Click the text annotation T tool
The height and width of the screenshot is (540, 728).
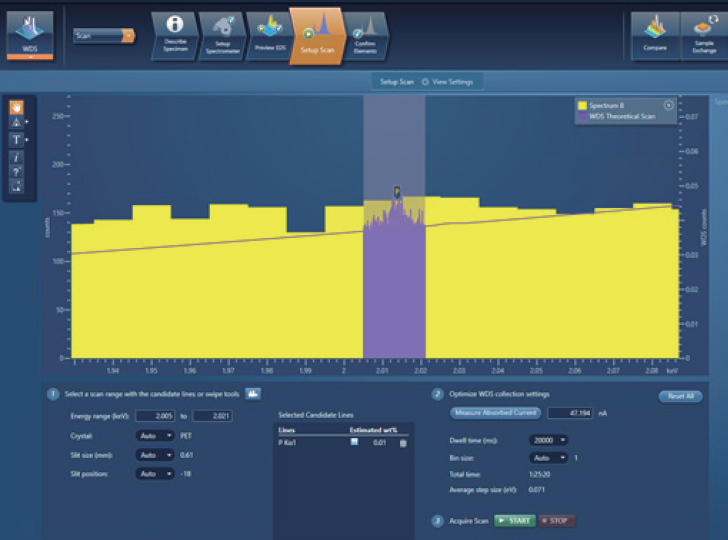click(x=17, y=139)
